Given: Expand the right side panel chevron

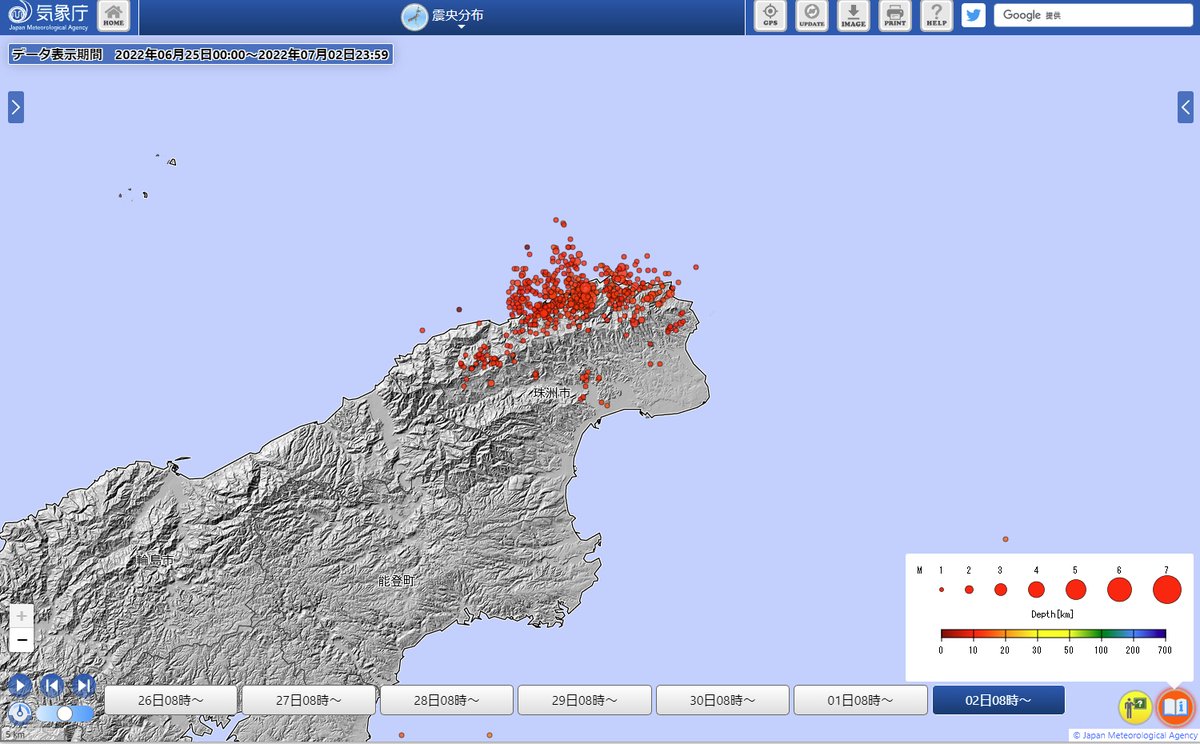Looking at the screenshot, I should point(1185,107).
